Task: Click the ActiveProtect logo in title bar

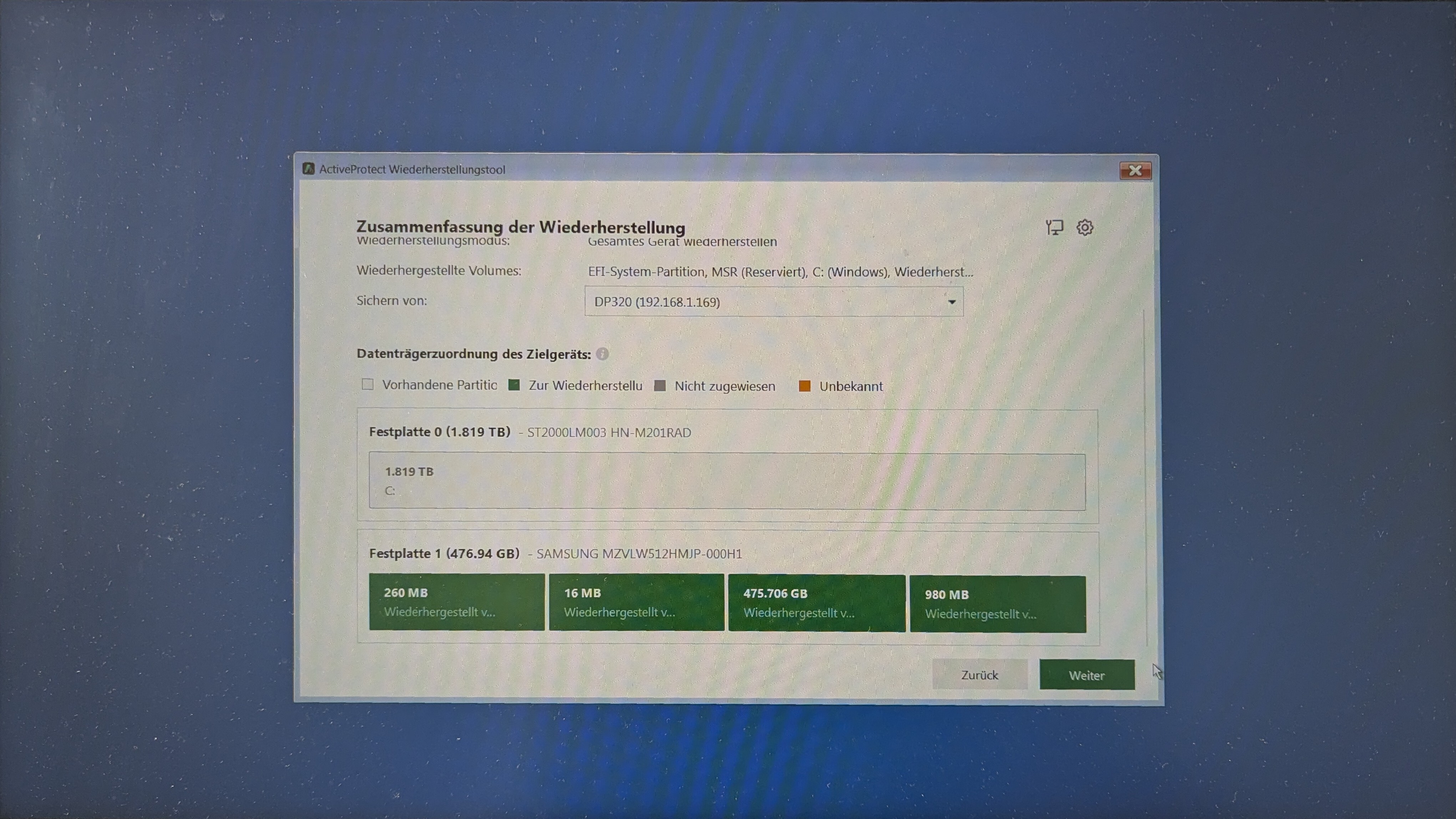Action: [x=309, y=169]
